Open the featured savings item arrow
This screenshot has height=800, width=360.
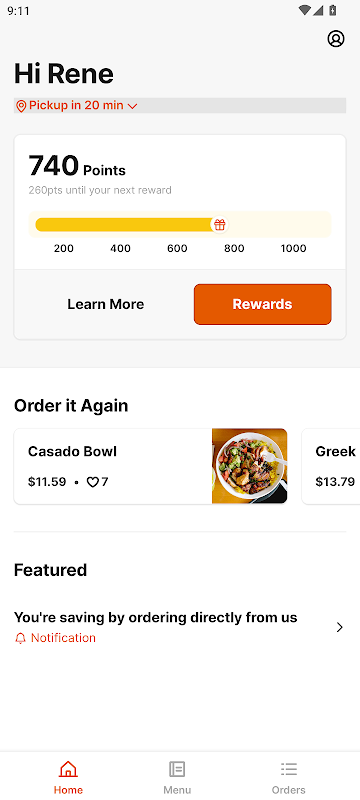[340, 628]
